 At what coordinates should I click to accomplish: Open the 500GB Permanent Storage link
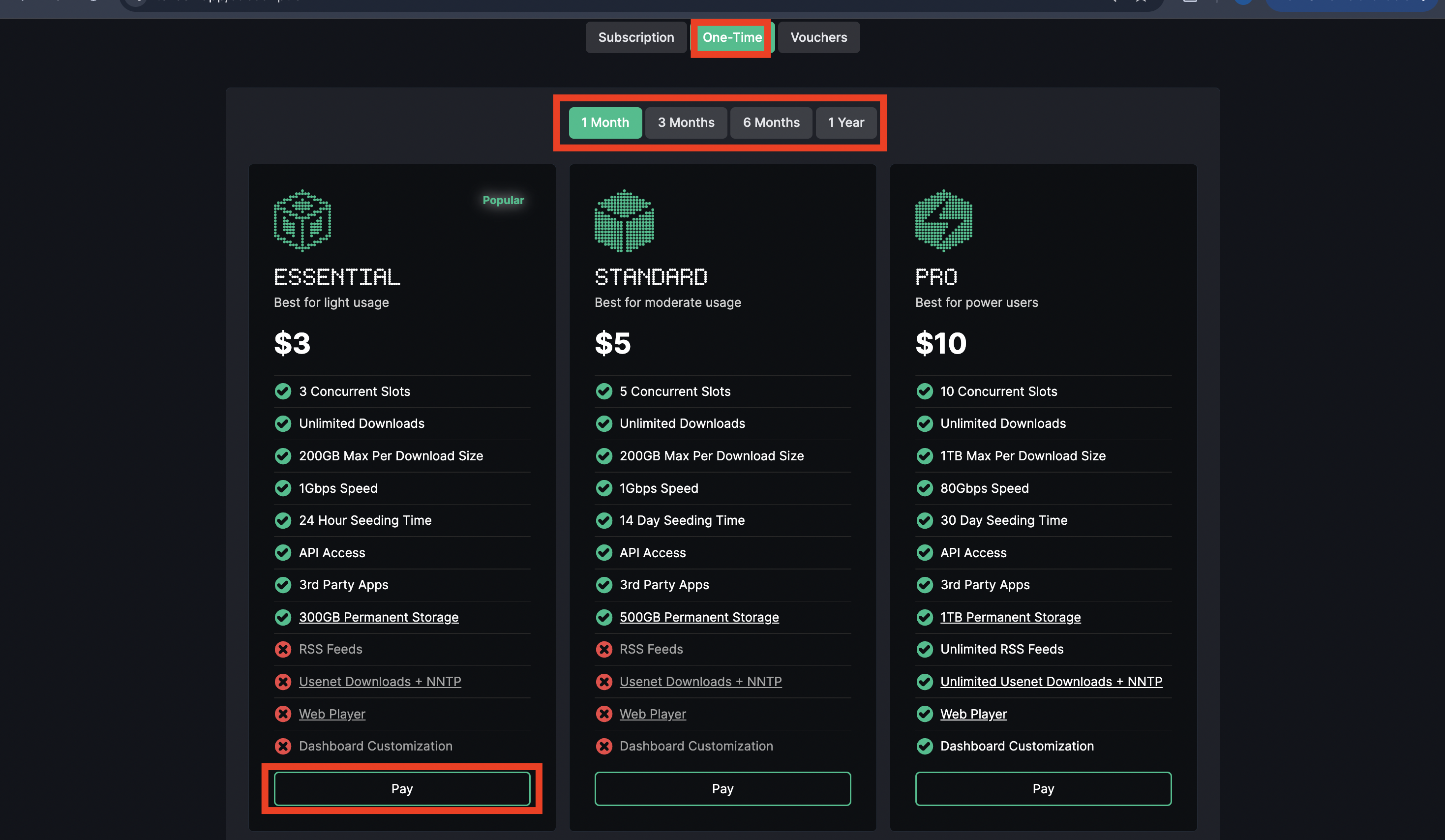pos(699,617)
